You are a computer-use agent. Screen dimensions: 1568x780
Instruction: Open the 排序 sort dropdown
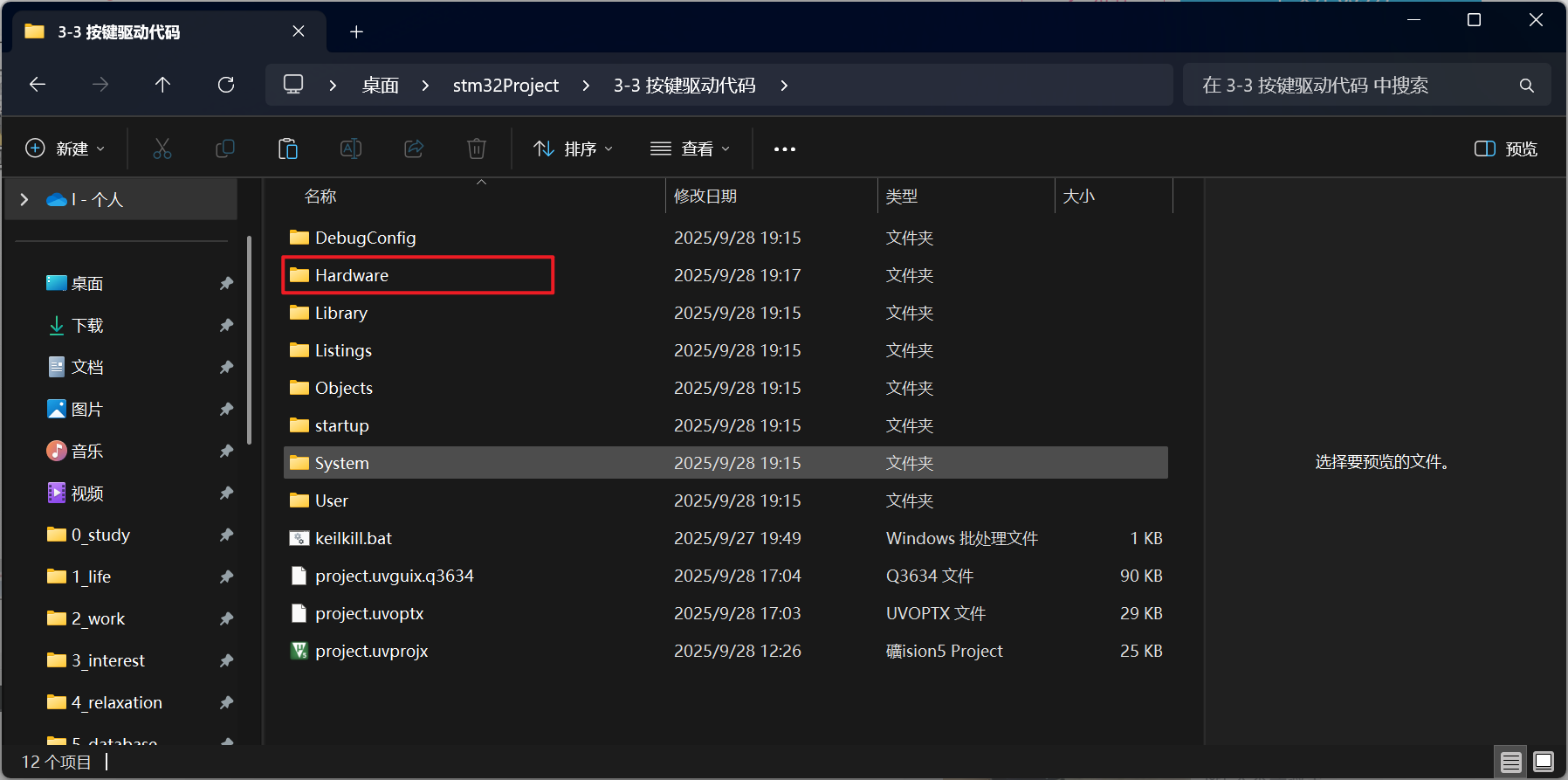(x=574, y=149)
